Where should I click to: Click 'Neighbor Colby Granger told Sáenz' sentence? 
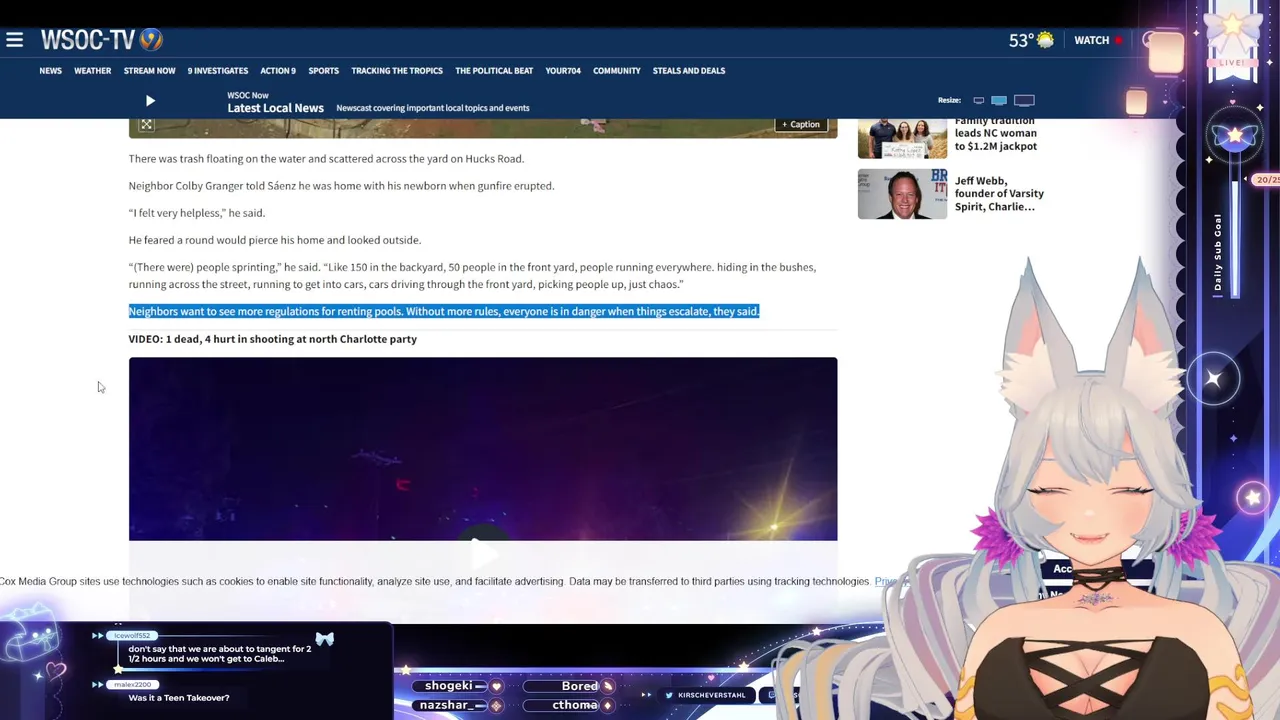coord(341,186)
